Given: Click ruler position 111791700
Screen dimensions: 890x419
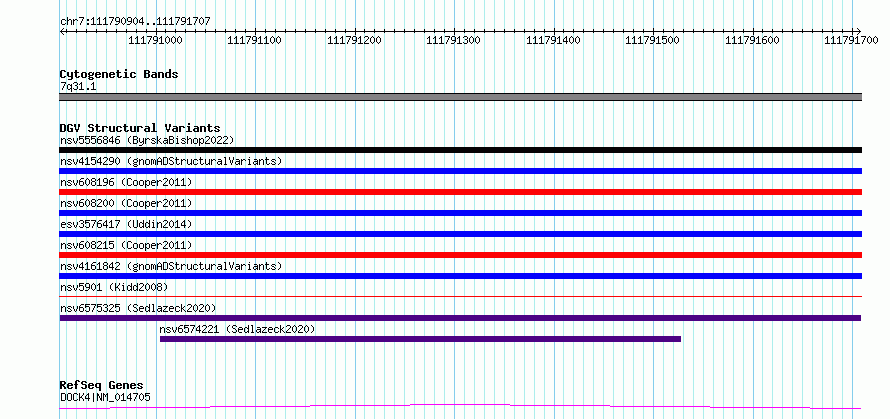Looking at the screenshot, I should (x=853, y=40).
